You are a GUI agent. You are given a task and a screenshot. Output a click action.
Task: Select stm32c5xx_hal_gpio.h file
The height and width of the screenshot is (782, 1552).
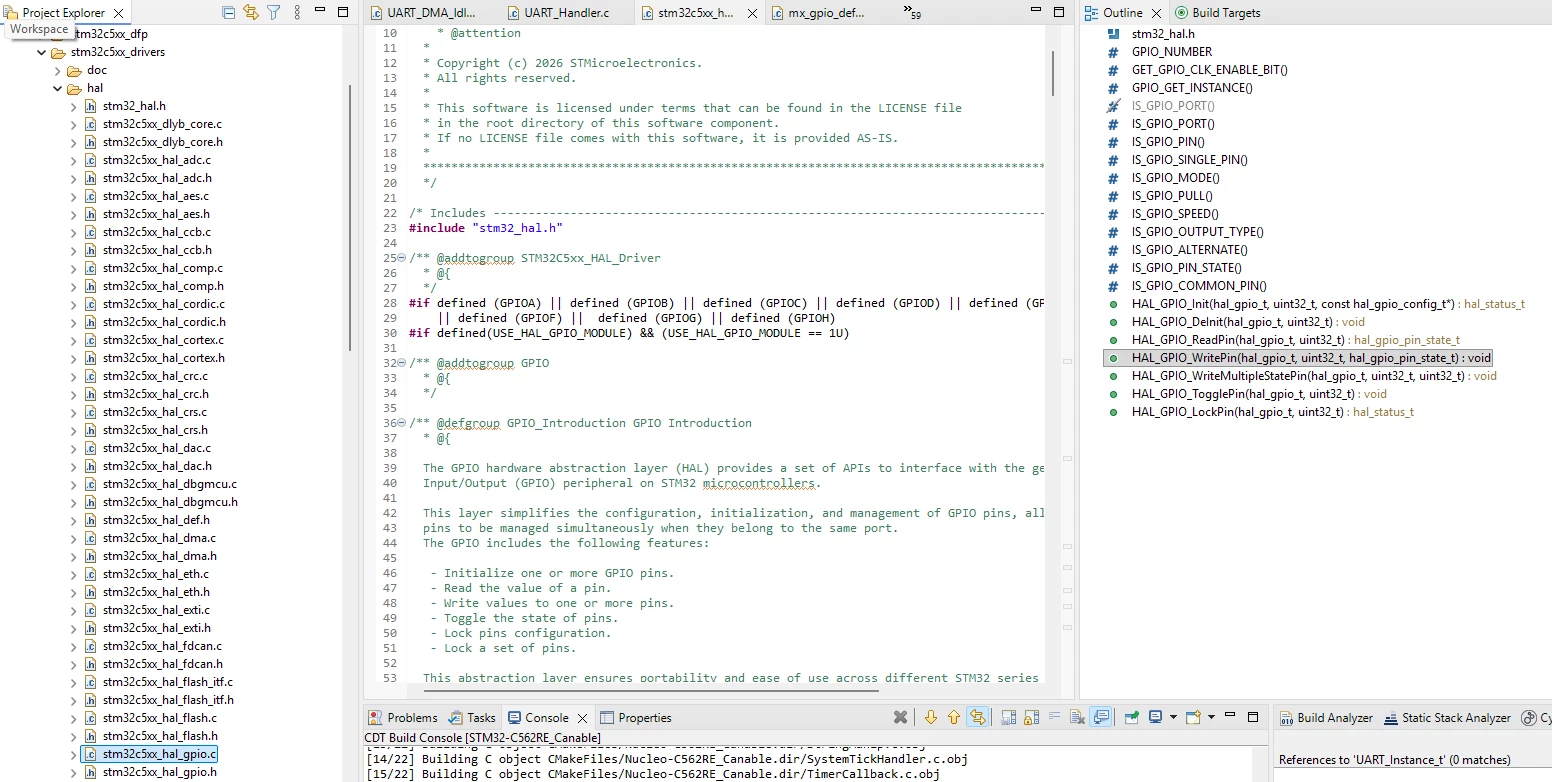160,772
